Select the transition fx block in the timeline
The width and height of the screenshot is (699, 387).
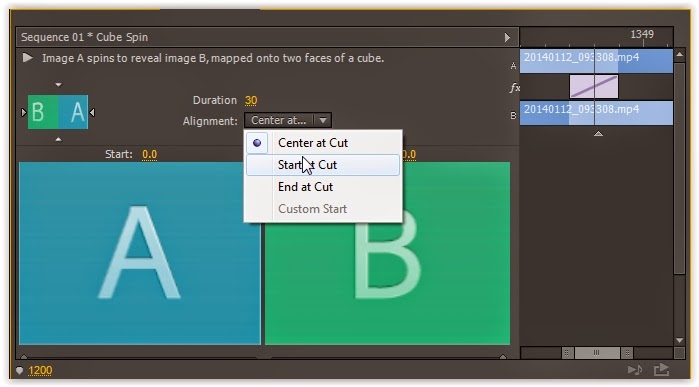594,86
